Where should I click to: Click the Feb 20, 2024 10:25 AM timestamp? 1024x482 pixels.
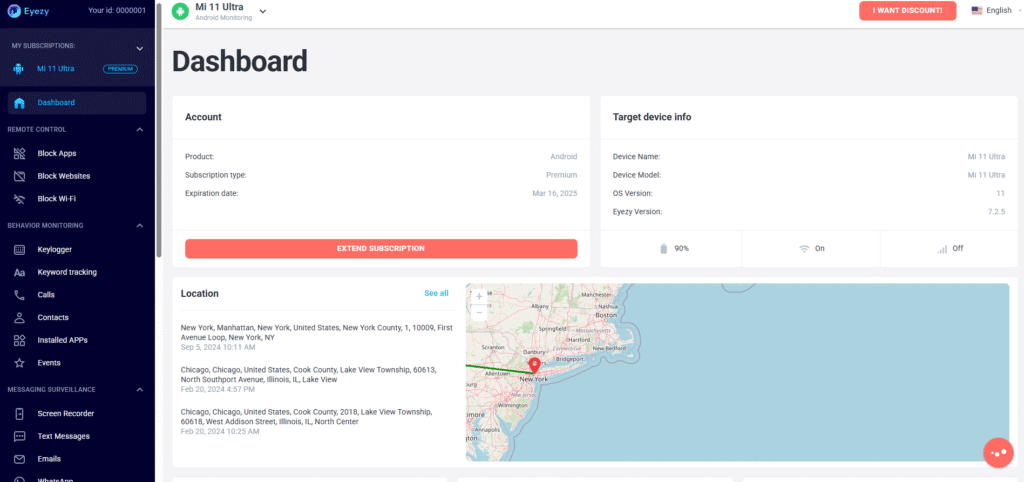(x=219, y=431)
